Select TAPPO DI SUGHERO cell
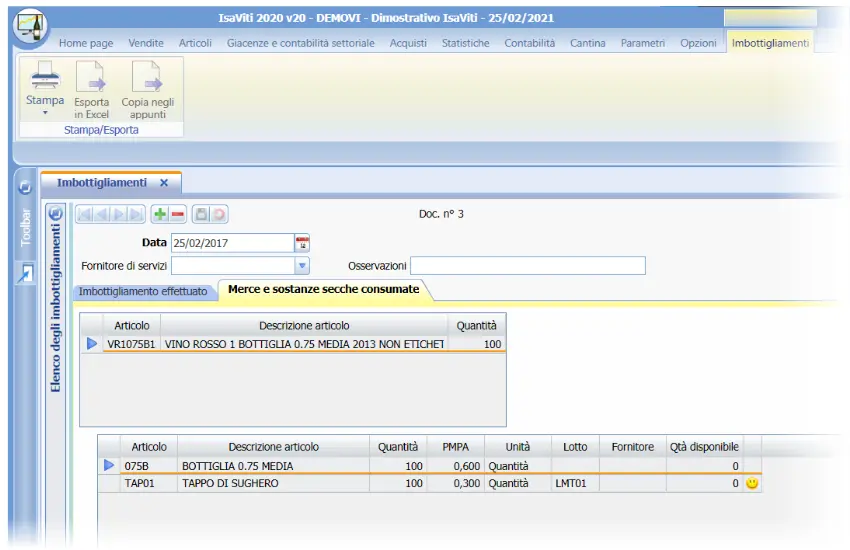Viewport: 850px width, 550px height. coord(273,483)
